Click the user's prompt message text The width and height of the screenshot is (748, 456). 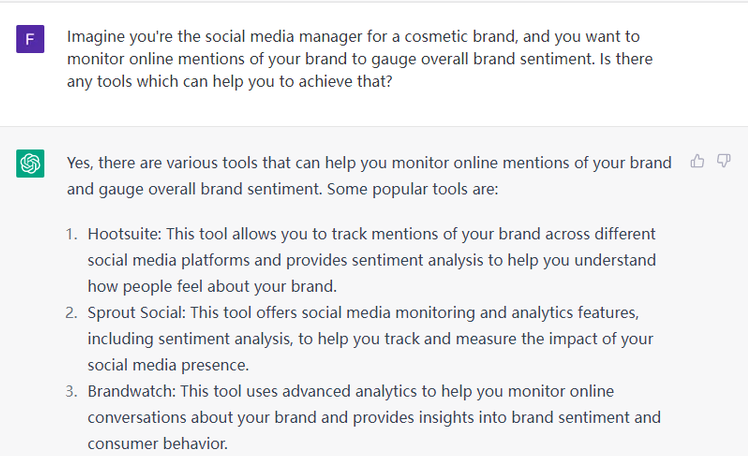(x=360, y=59)
